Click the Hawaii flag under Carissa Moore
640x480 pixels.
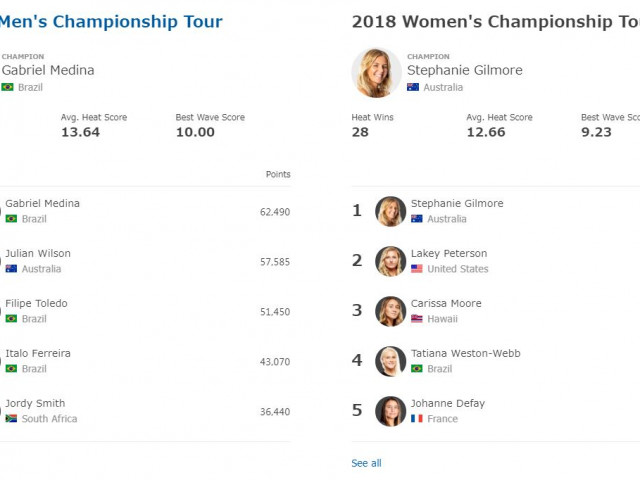pos(417,318)
